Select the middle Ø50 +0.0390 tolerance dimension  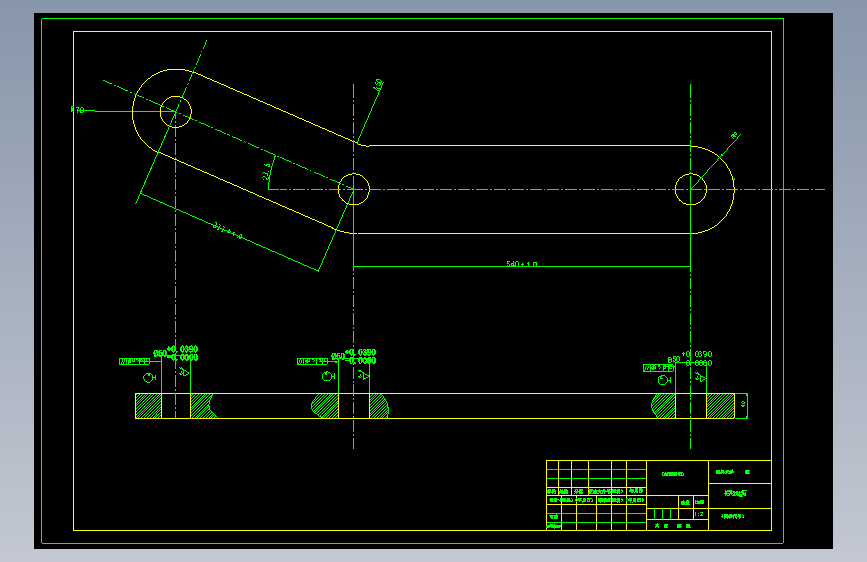354,356
